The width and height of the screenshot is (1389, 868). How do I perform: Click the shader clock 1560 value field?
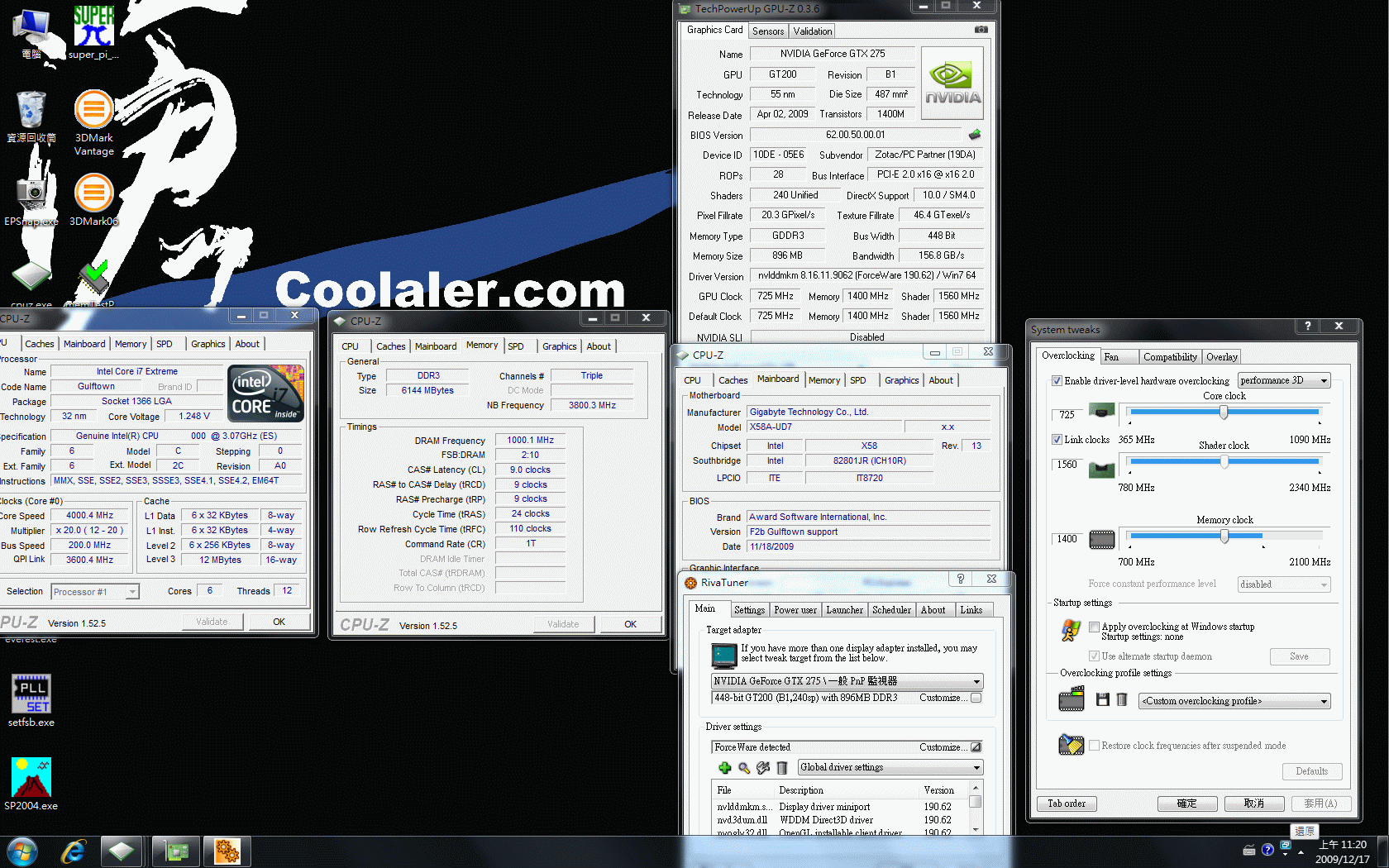[1068, 465]
